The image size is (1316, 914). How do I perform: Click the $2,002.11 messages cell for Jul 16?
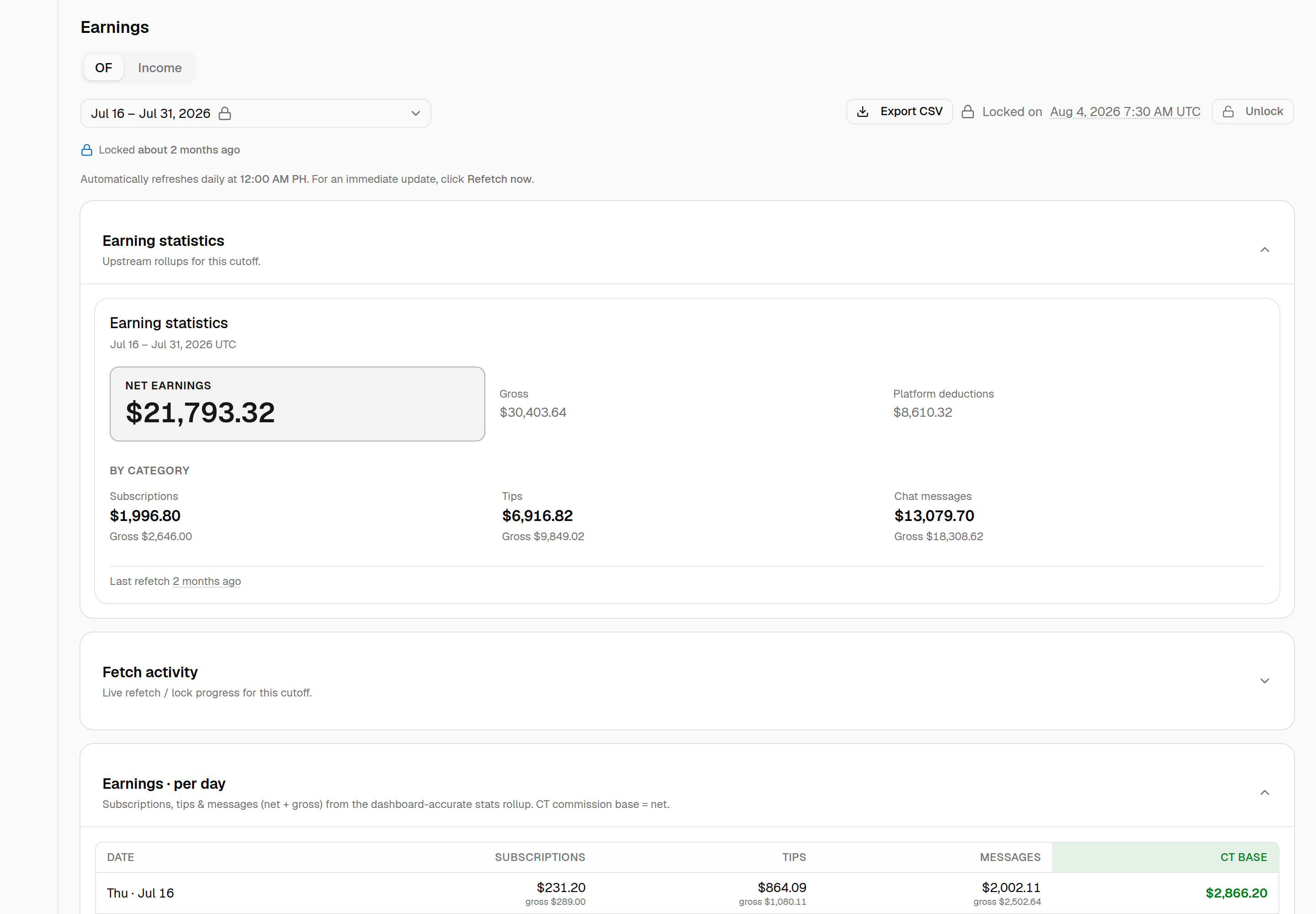pyautogui.click(x=1011, y=887)
